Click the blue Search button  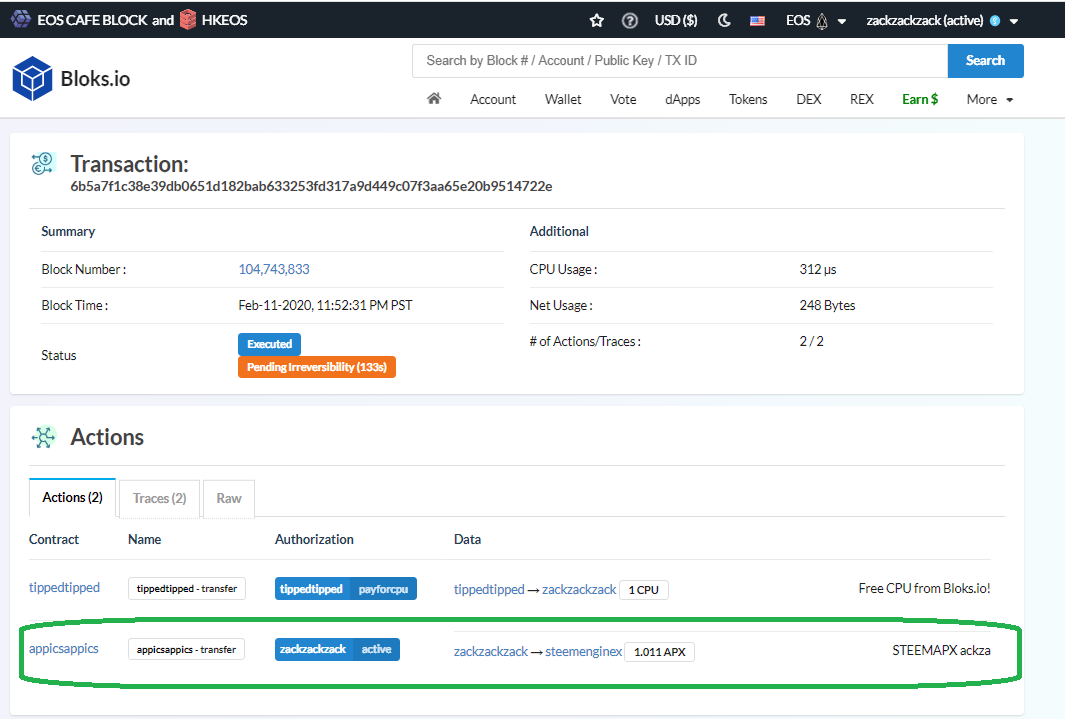click(986, 61)
